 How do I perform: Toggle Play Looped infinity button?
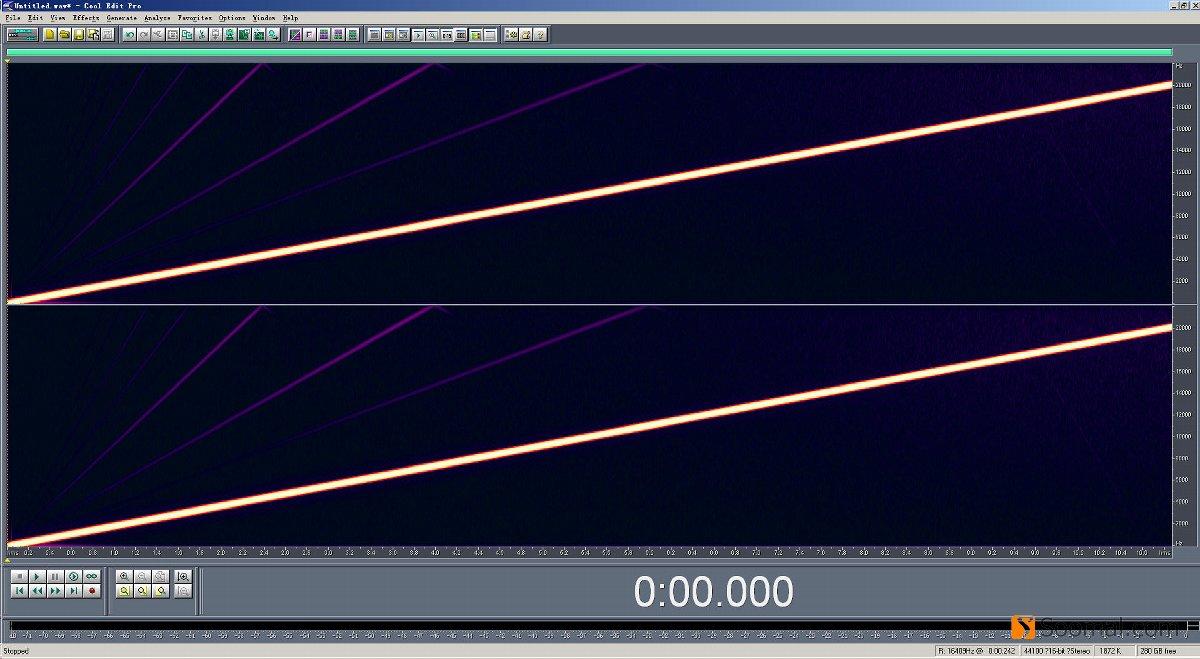coord(91,577)
